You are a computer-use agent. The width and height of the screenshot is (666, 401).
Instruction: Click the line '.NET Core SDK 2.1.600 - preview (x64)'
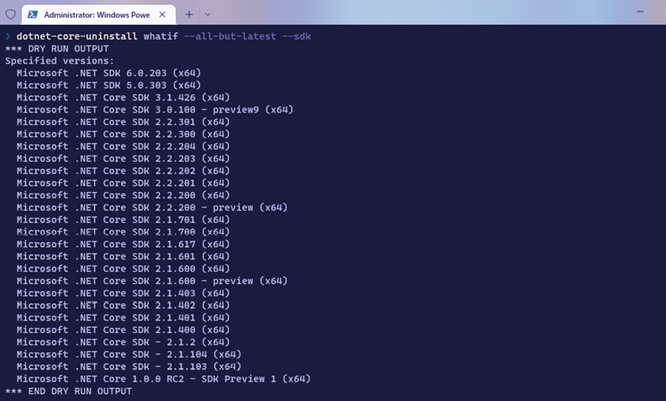pos(152,281)
